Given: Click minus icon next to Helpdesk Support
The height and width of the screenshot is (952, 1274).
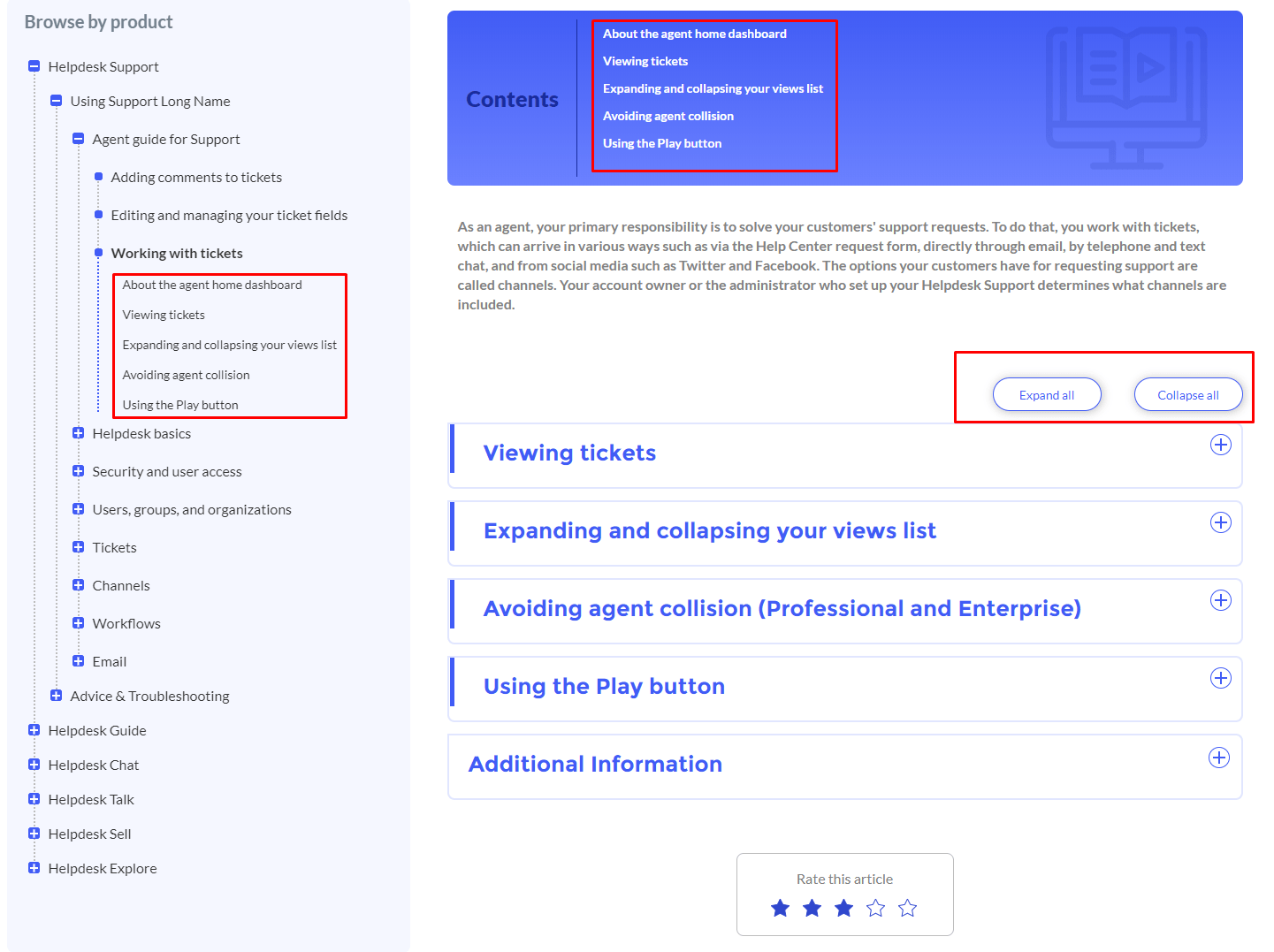Looking at the screenshot, I should click(x=34, y=65).
